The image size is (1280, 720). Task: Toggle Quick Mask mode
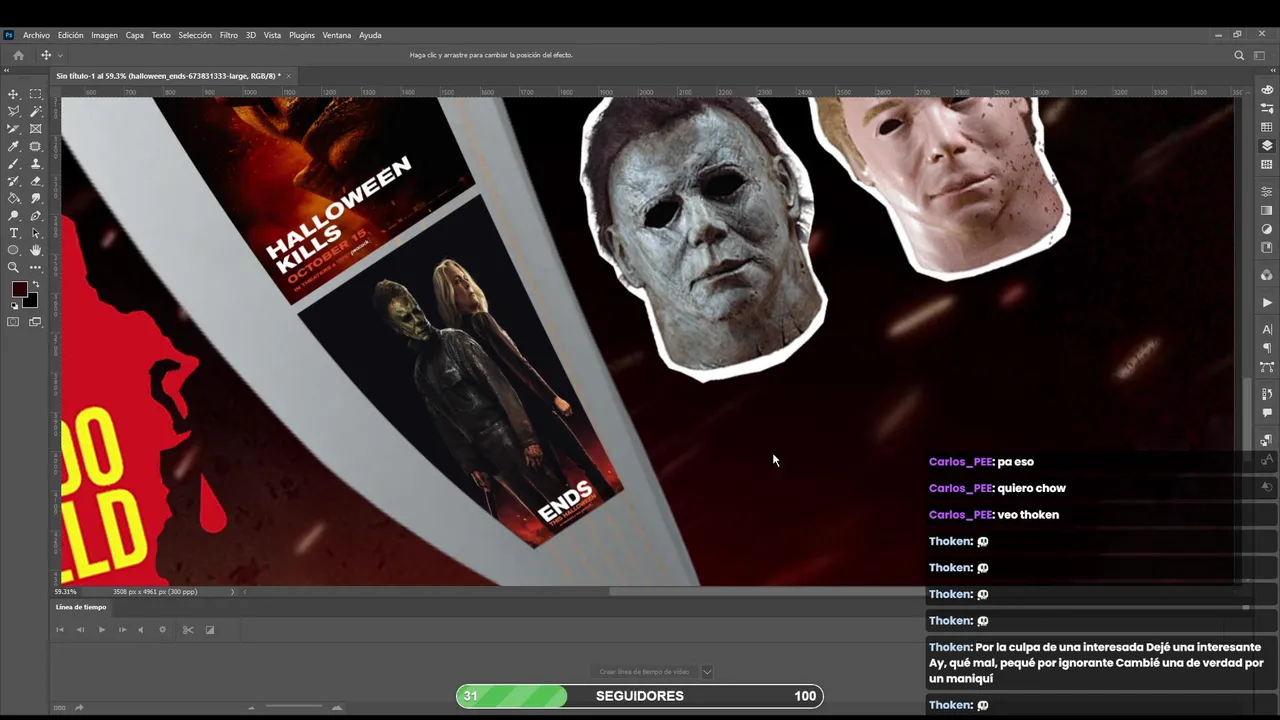point(13,322)
